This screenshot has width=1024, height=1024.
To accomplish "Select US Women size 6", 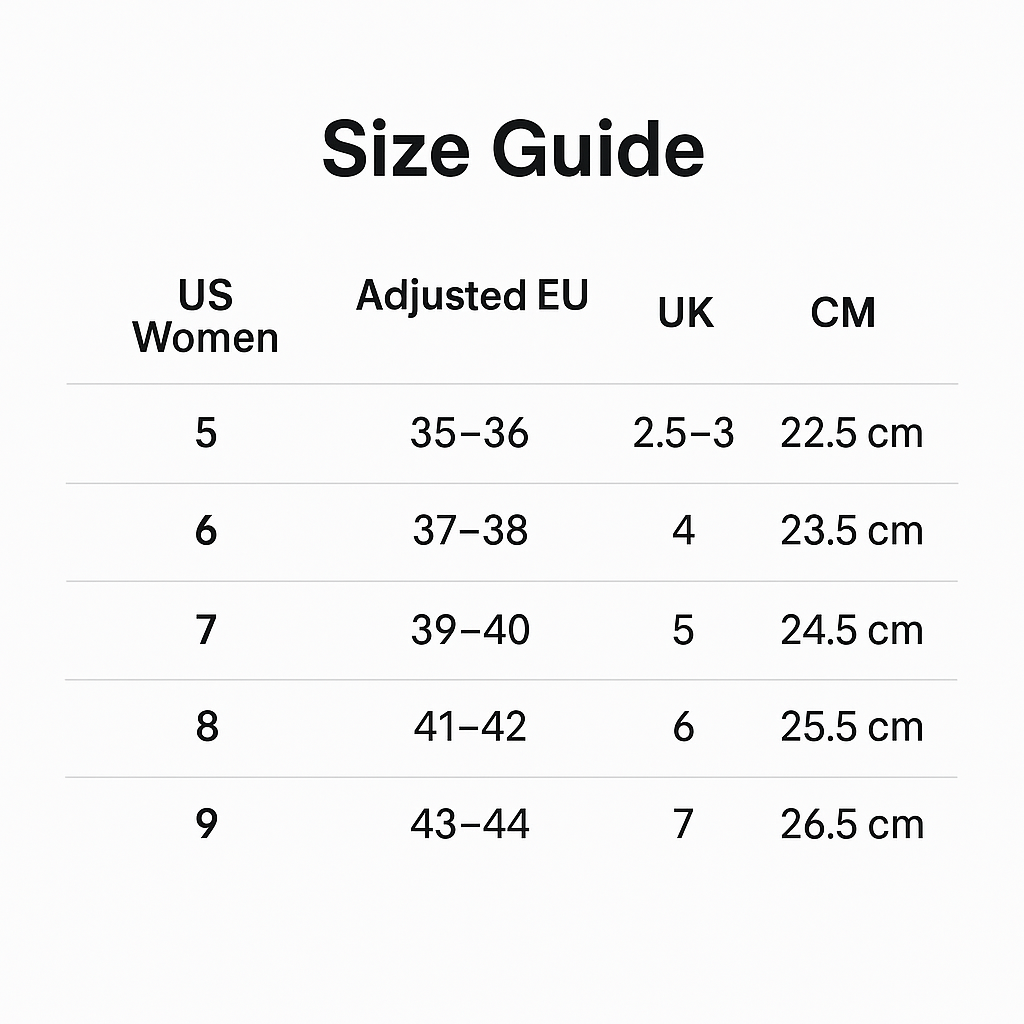I will [206, 530].
